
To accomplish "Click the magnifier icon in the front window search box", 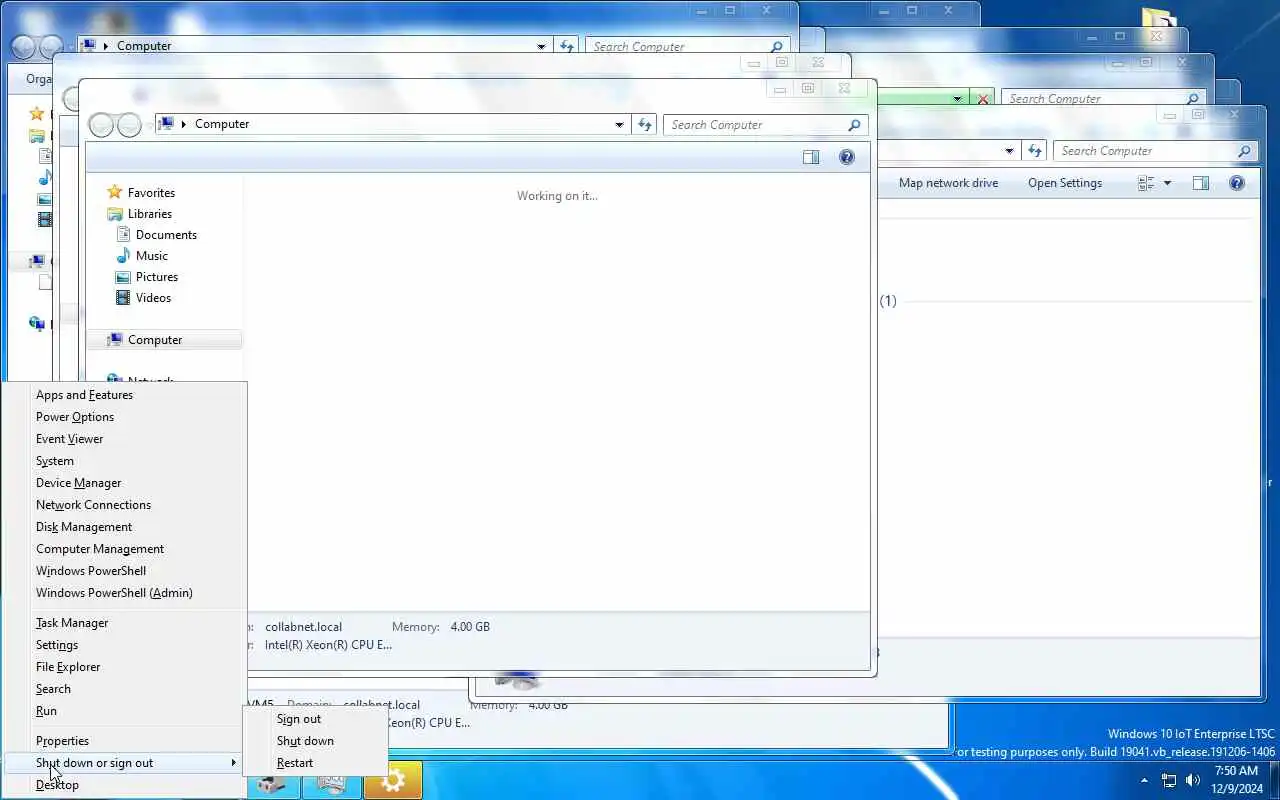I will pos(854,125).
